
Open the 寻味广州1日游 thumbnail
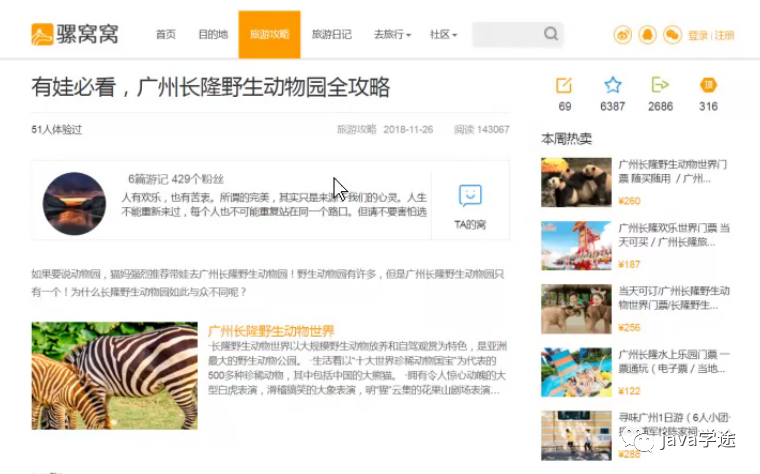pyautogui.click(x=576, y=435)
